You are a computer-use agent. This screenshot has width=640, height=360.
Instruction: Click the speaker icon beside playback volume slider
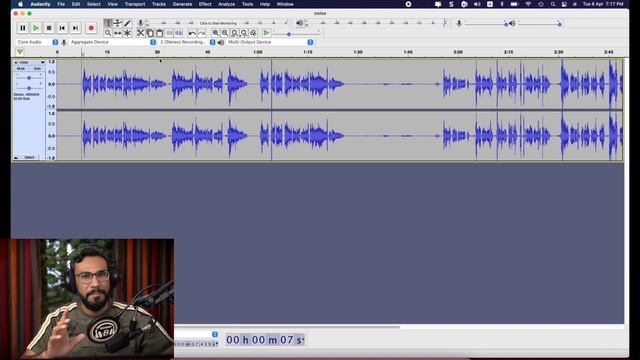pyautogui.click(x=512, y=24)
